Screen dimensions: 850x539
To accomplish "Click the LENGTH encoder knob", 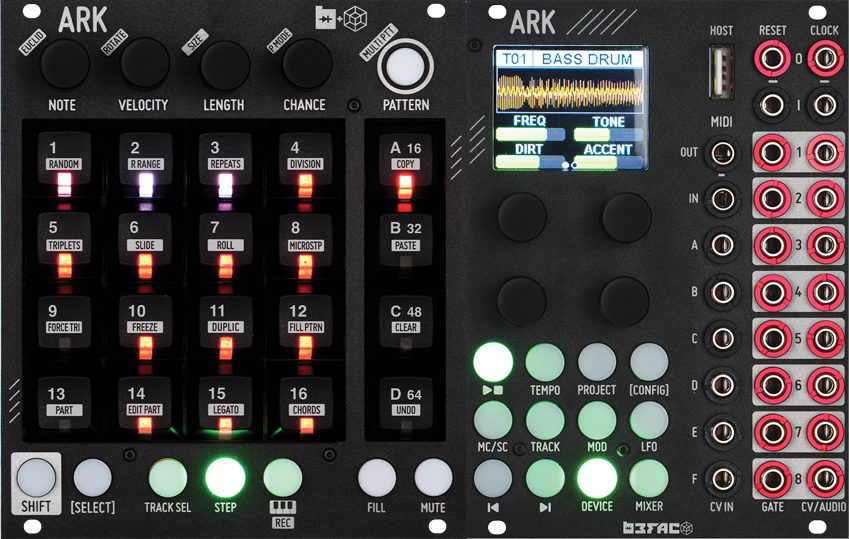I will [225, 65].
